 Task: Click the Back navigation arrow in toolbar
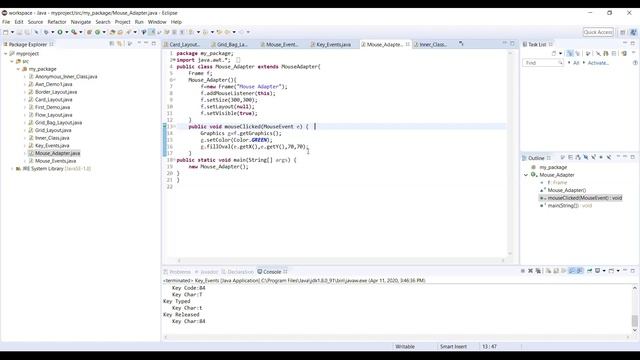click(x=227, y=32)
